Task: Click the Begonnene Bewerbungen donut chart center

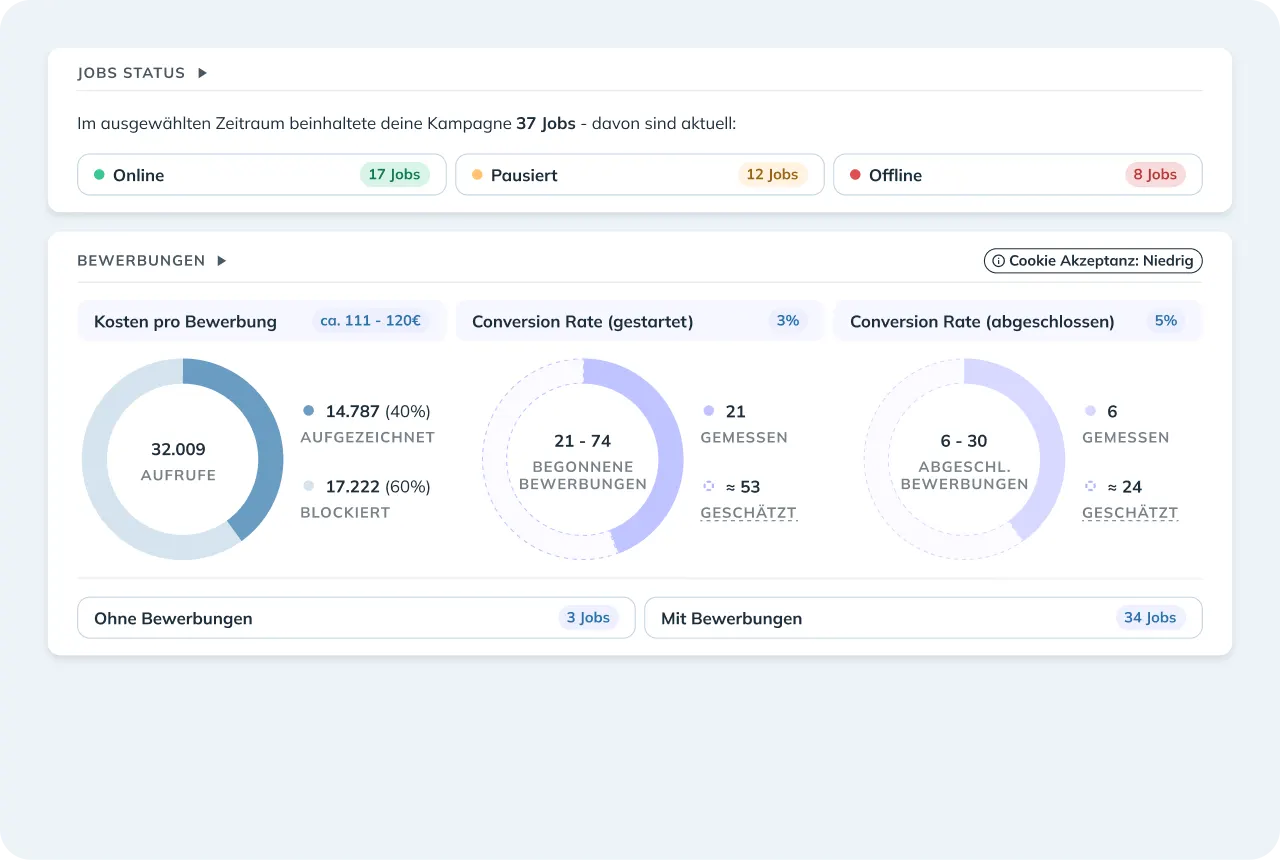Action: click(x=584, y=459)
